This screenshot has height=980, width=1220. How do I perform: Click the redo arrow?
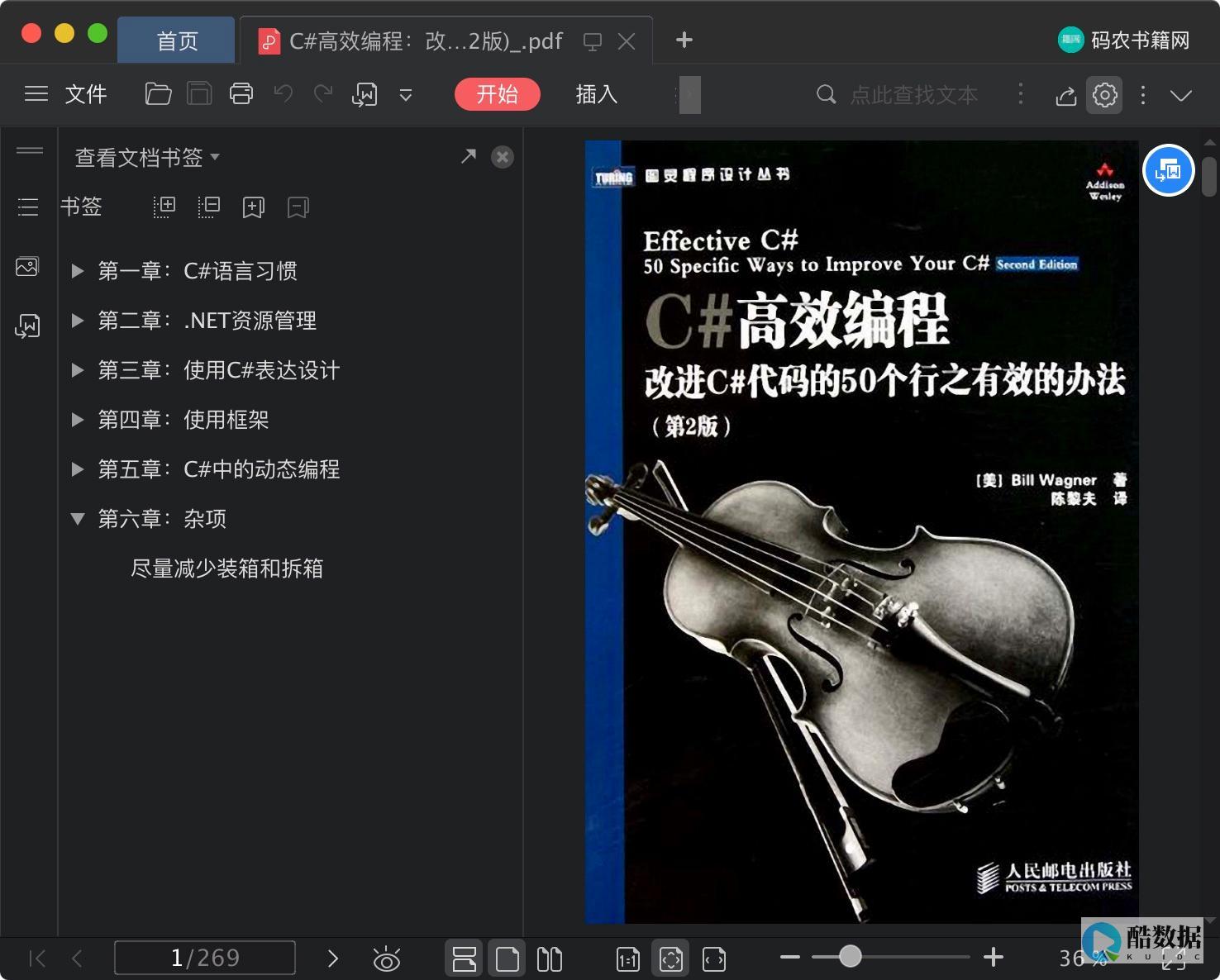(x=323, y=93)
